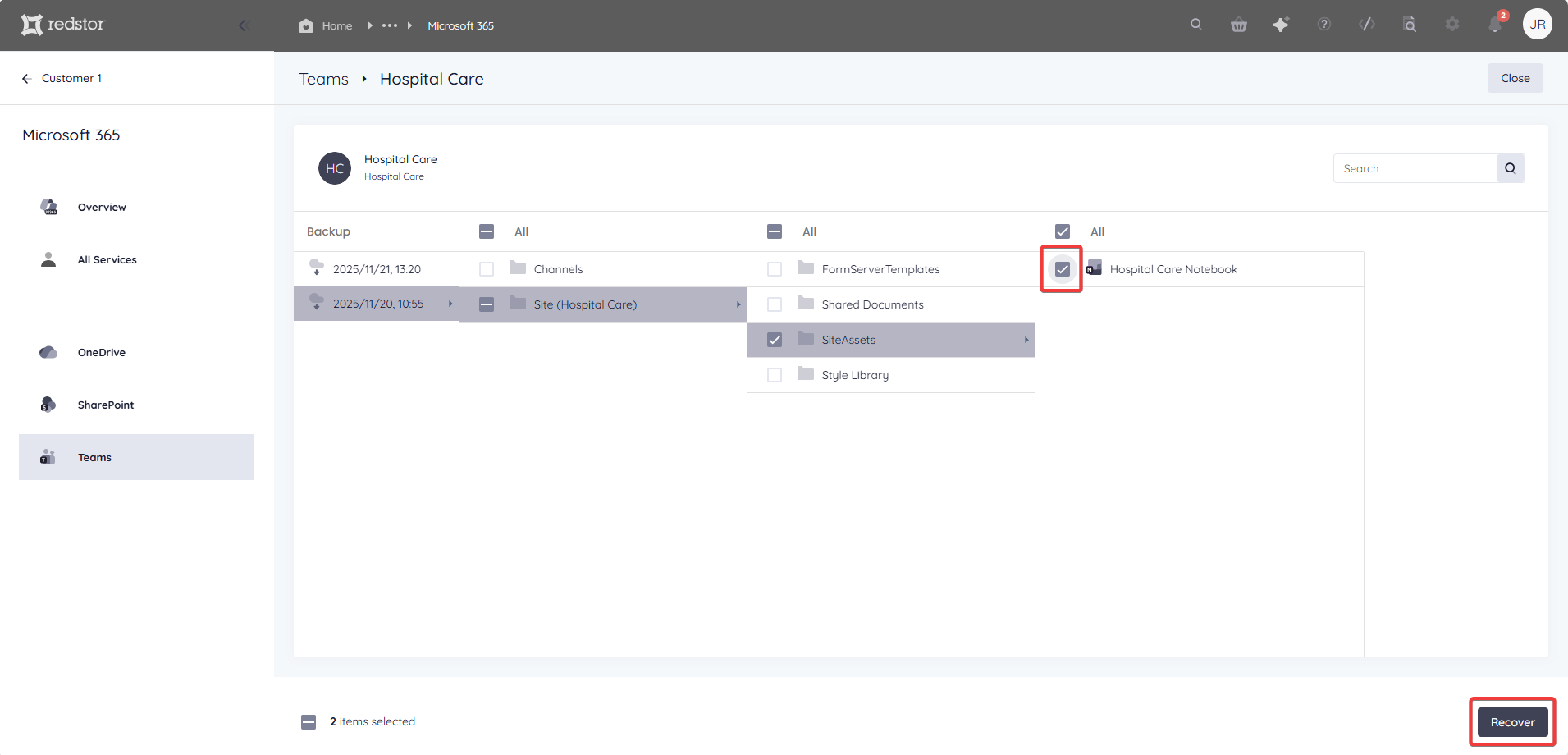Open the Channels folder row
The width and height of the screenshot is (1568, 755).
pos(603,269)
